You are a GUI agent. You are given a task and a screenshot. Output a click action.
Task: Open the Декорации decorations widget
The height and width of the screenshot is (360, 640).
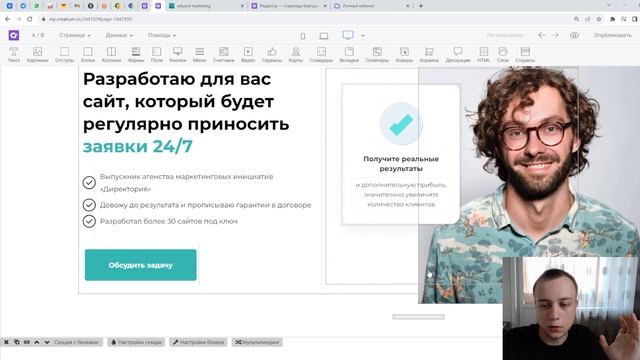click(x=458, y=55)
